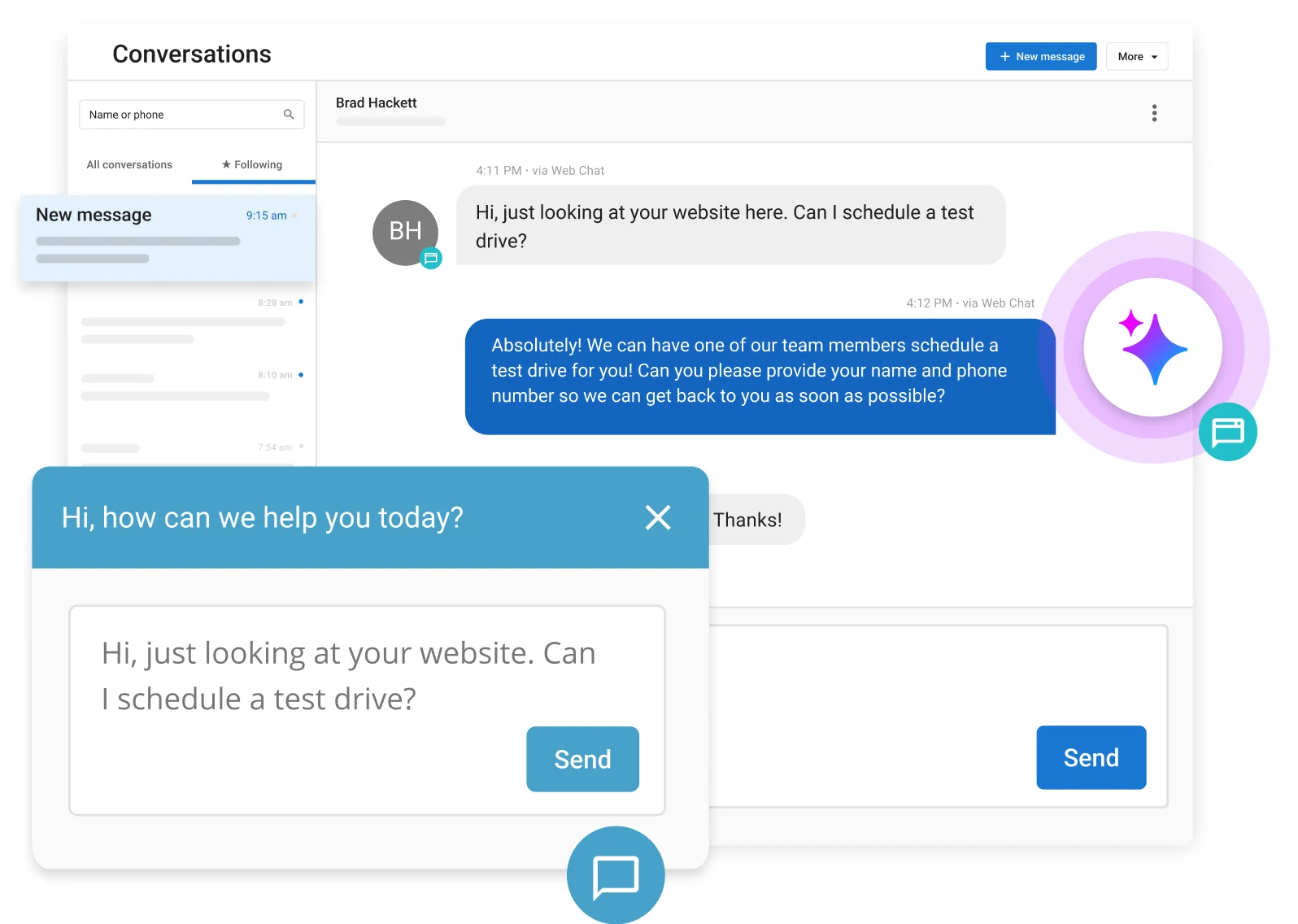Click the blue Absolutely reply bubble
The height and width of the screenshot is (924, 1298).
click(x=760, y=377)
